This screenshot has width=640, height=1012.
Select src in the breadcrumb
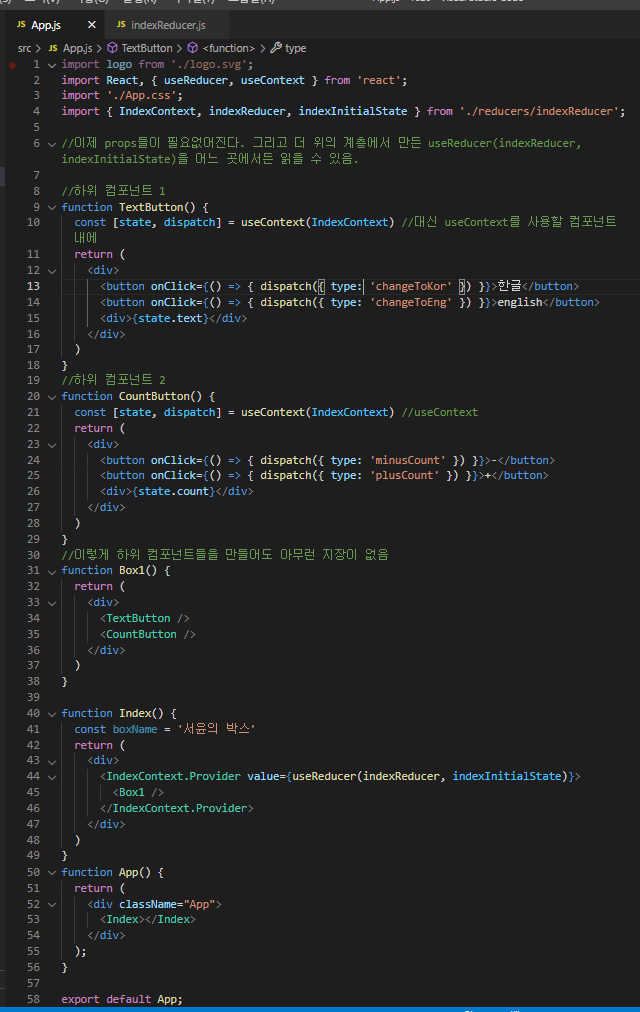pyautogui.click(x=25, y=48)
